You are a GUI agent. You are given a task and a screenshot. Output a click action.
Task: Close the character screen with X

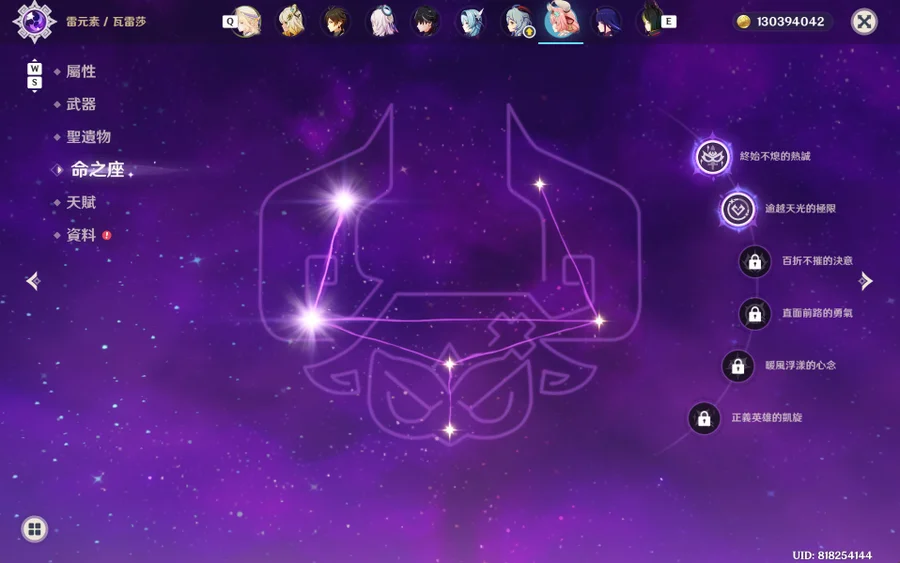point(864,22)
